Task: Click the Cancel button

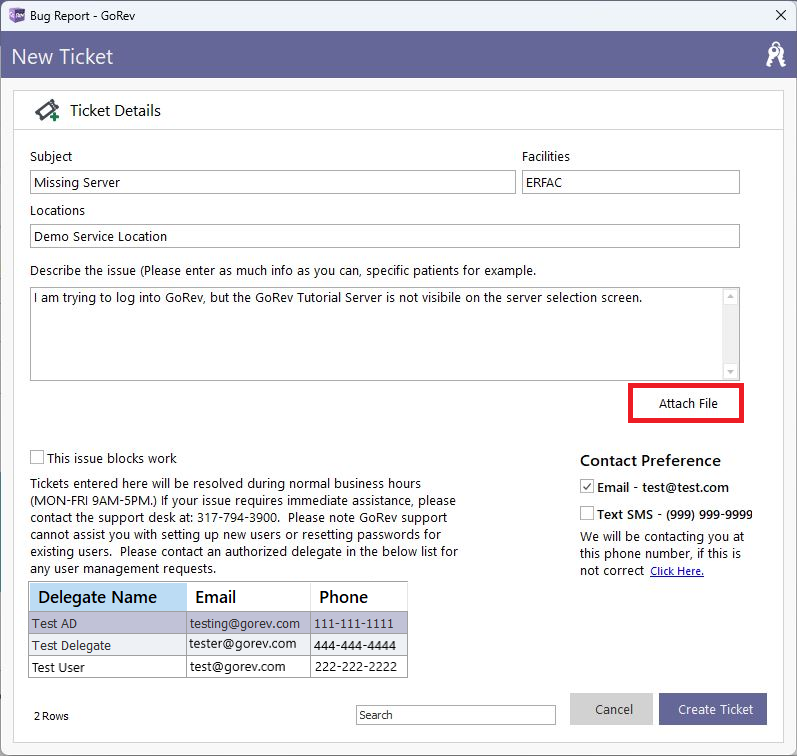Action: pos(611,709)
